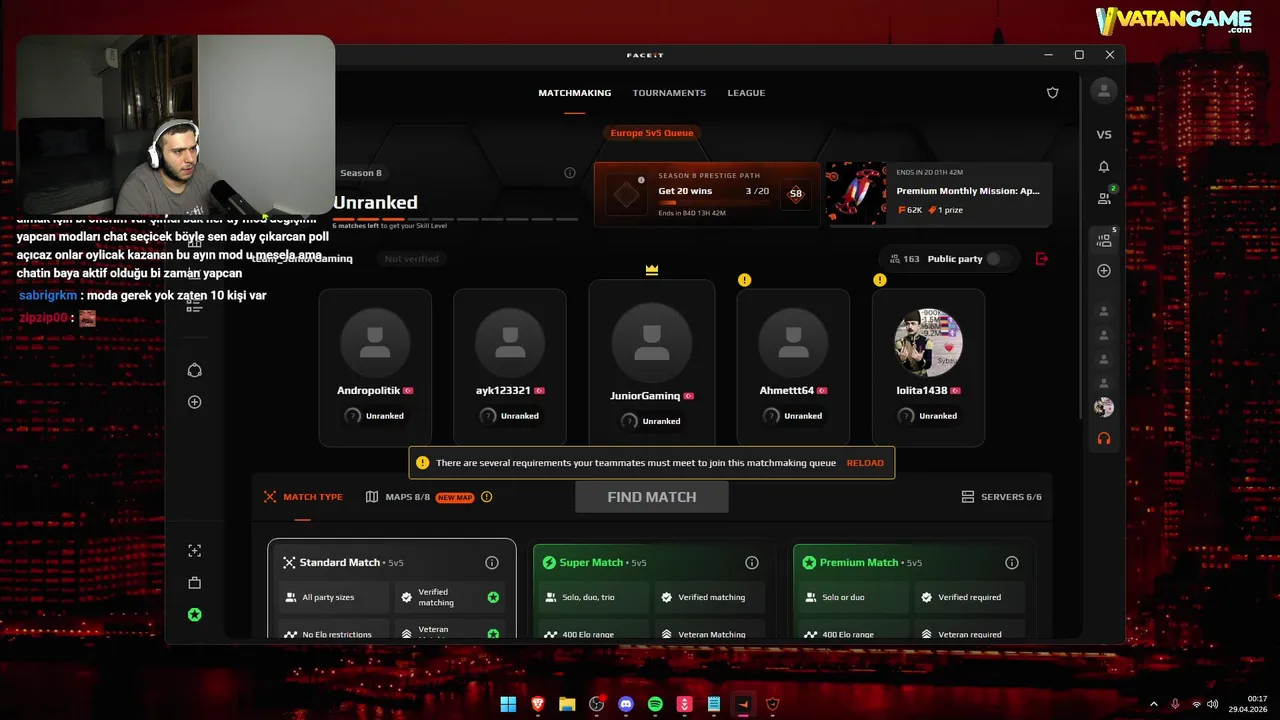The image size is (1280, 720).
Task: Select the Super Match card
Action: [652, 591]
